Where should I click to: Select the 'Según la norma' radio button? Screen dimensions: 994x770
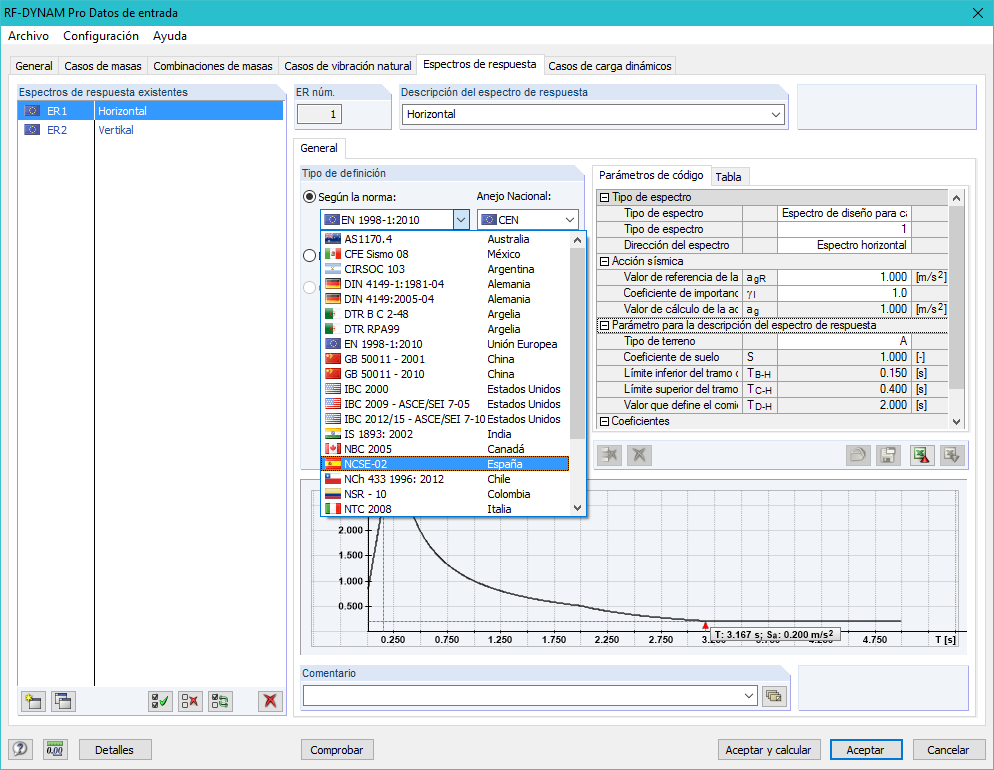[x=309, y=197]
